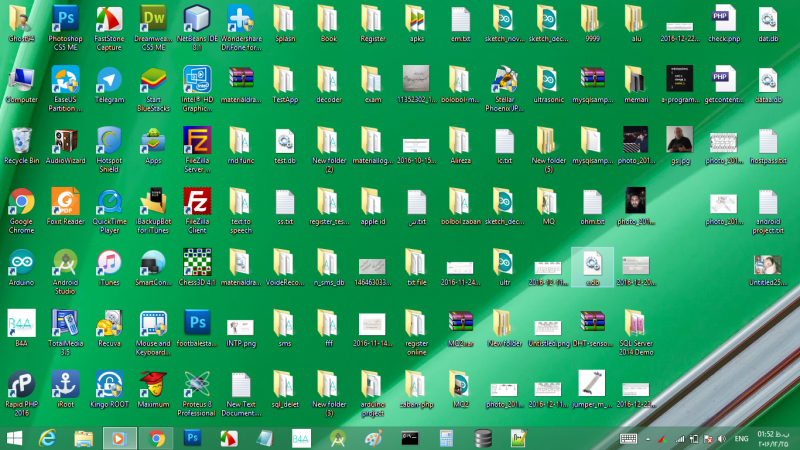The width and height of the screenshot is (800, 450).
Task: Open EaseUS Partition shortcut
Action: click(65, 89)
